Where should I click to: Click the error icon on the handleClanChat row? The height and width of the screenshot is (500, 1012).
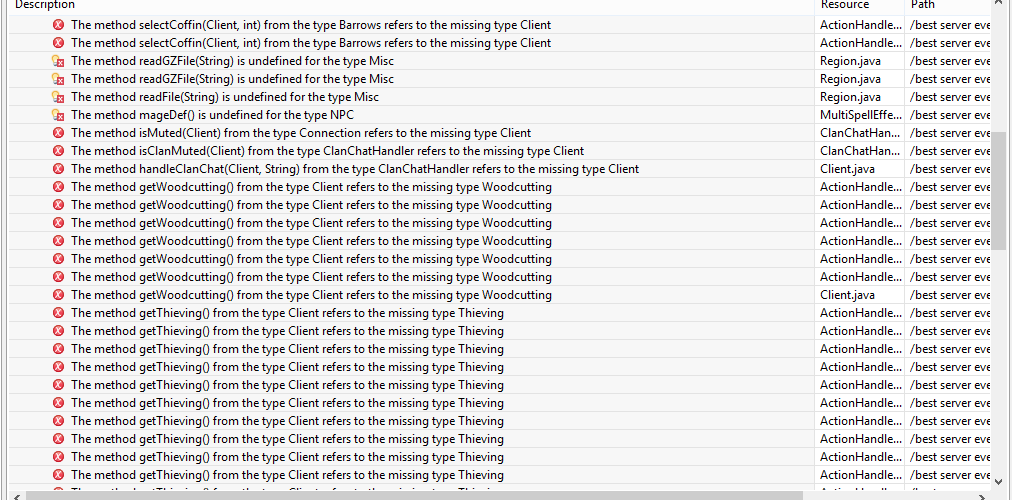pos(58,169)
